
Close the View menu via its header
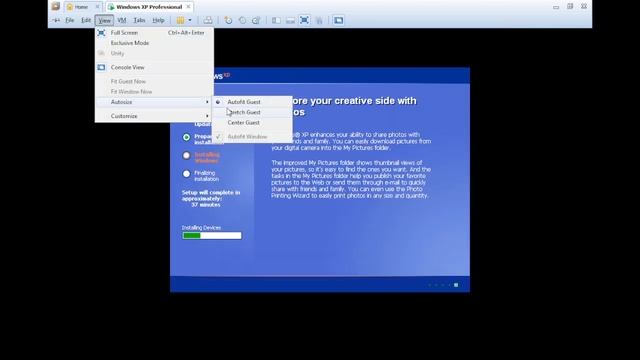[104, 20]
